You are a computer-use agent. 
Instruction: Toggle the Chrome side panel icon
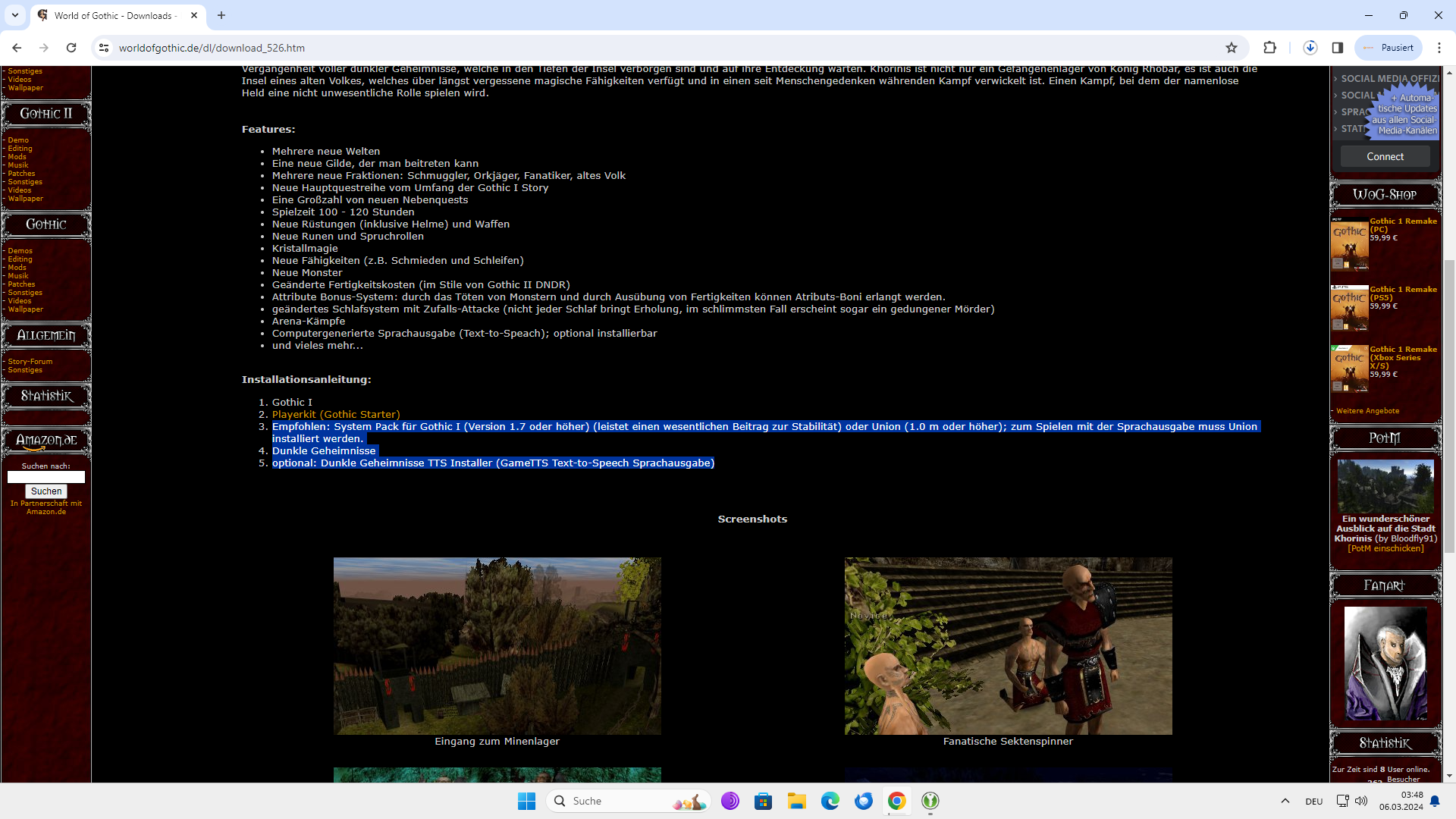(1338, 48)
